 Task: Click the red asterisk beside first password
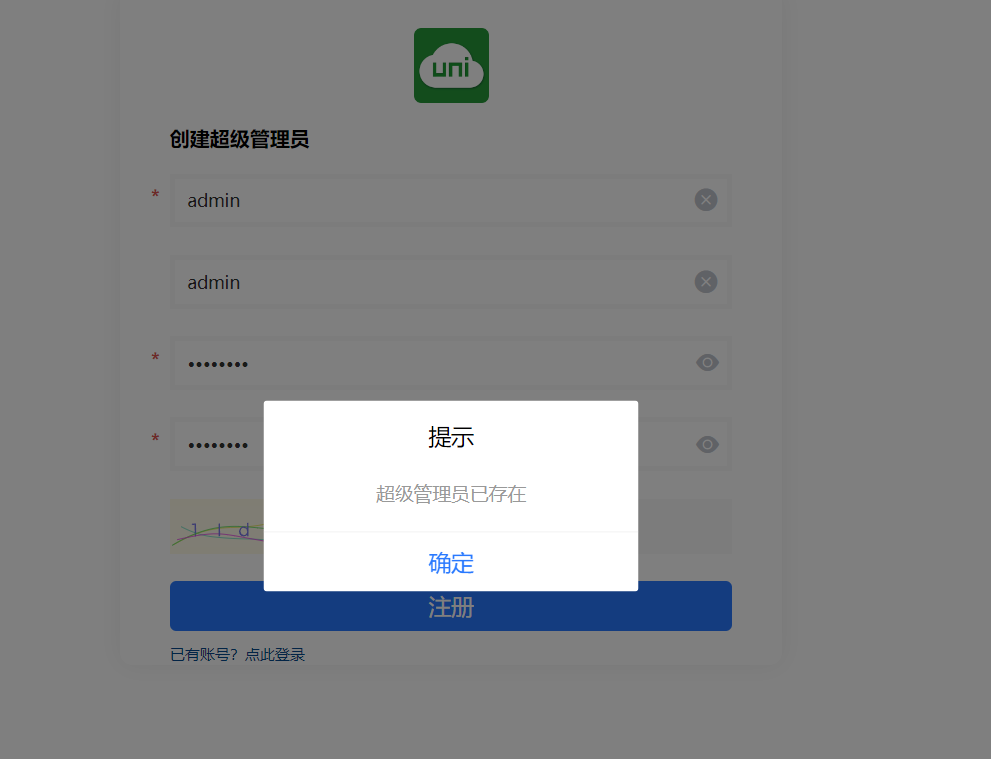click(x=155, y=358)
